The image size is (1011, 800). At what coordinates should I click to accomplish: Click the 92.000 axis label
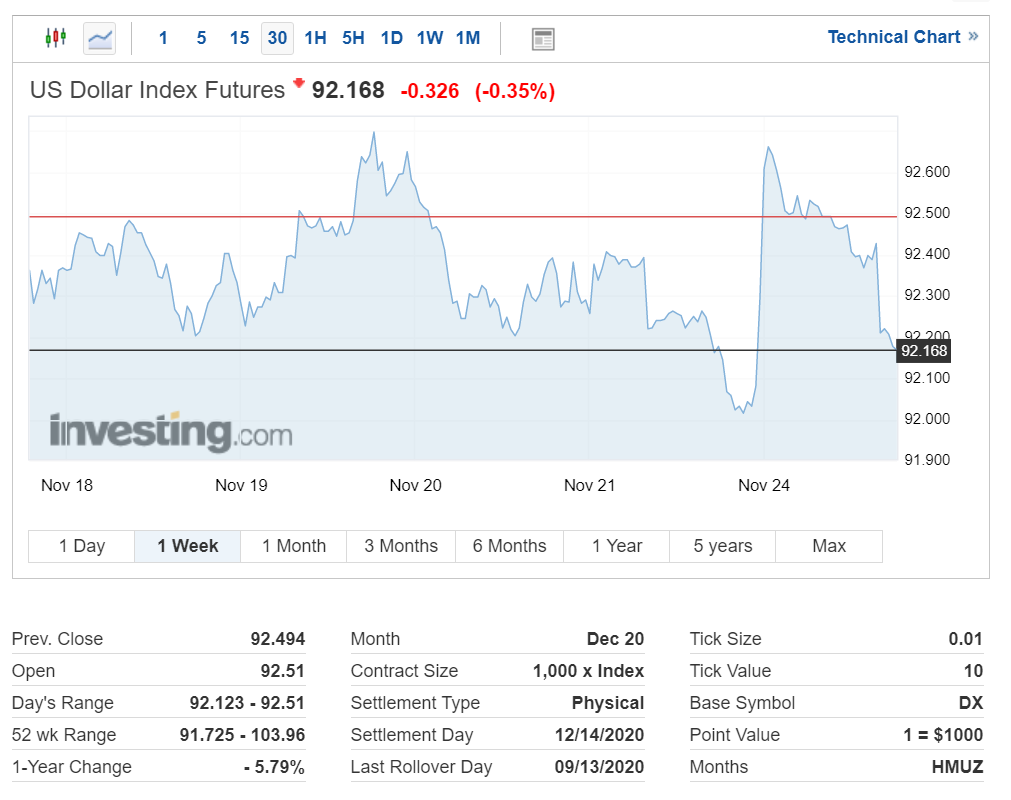pos(927,419)
